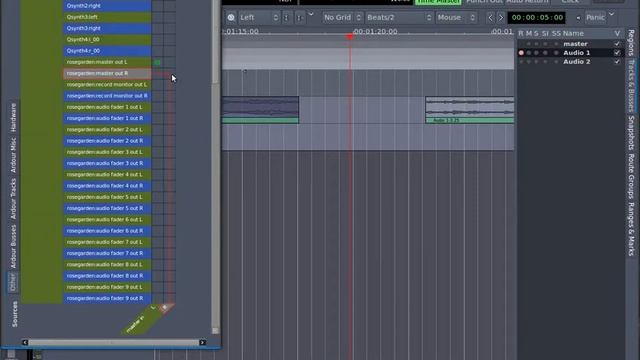Image resolution: width=640 pixels, height=360 pixels.
Task: Select rosegarden:audio fader 9 out R row
Action: pos(107,298)
